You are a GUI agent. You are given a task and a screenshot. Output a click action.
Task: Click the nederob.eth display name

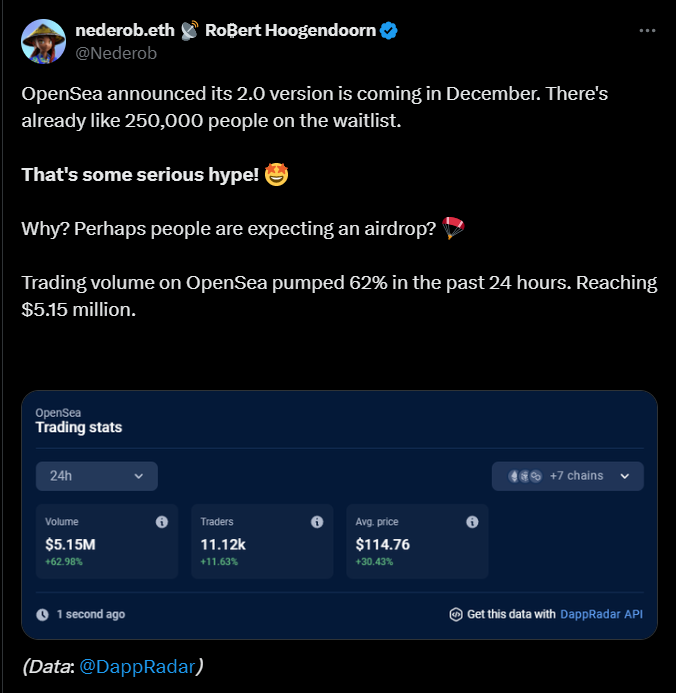pyautogui.click(x=125, y=30)
